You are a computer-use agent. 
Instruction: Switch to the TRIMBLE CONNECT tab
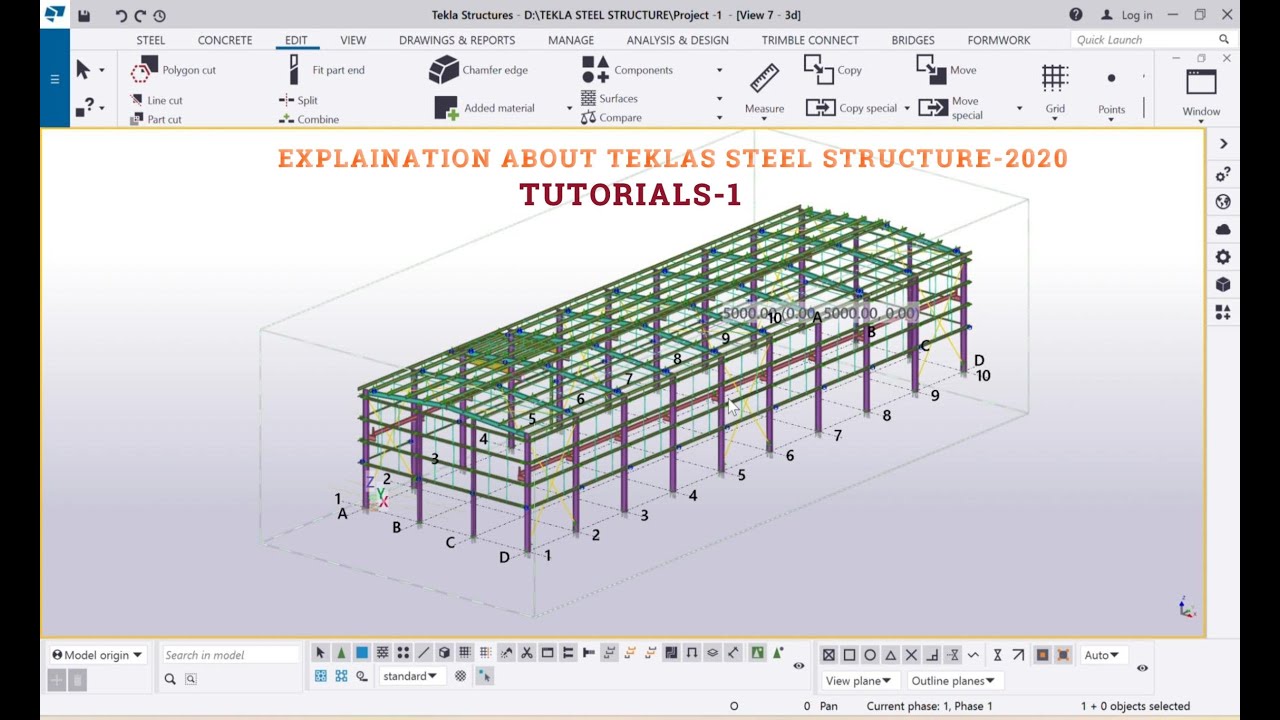tap(810, 40)
